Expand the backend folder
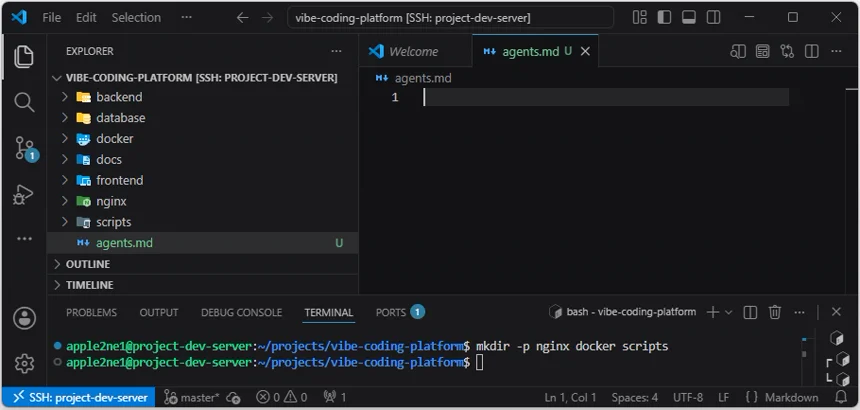This screenshot has width=860, height=410. (203, 97)
